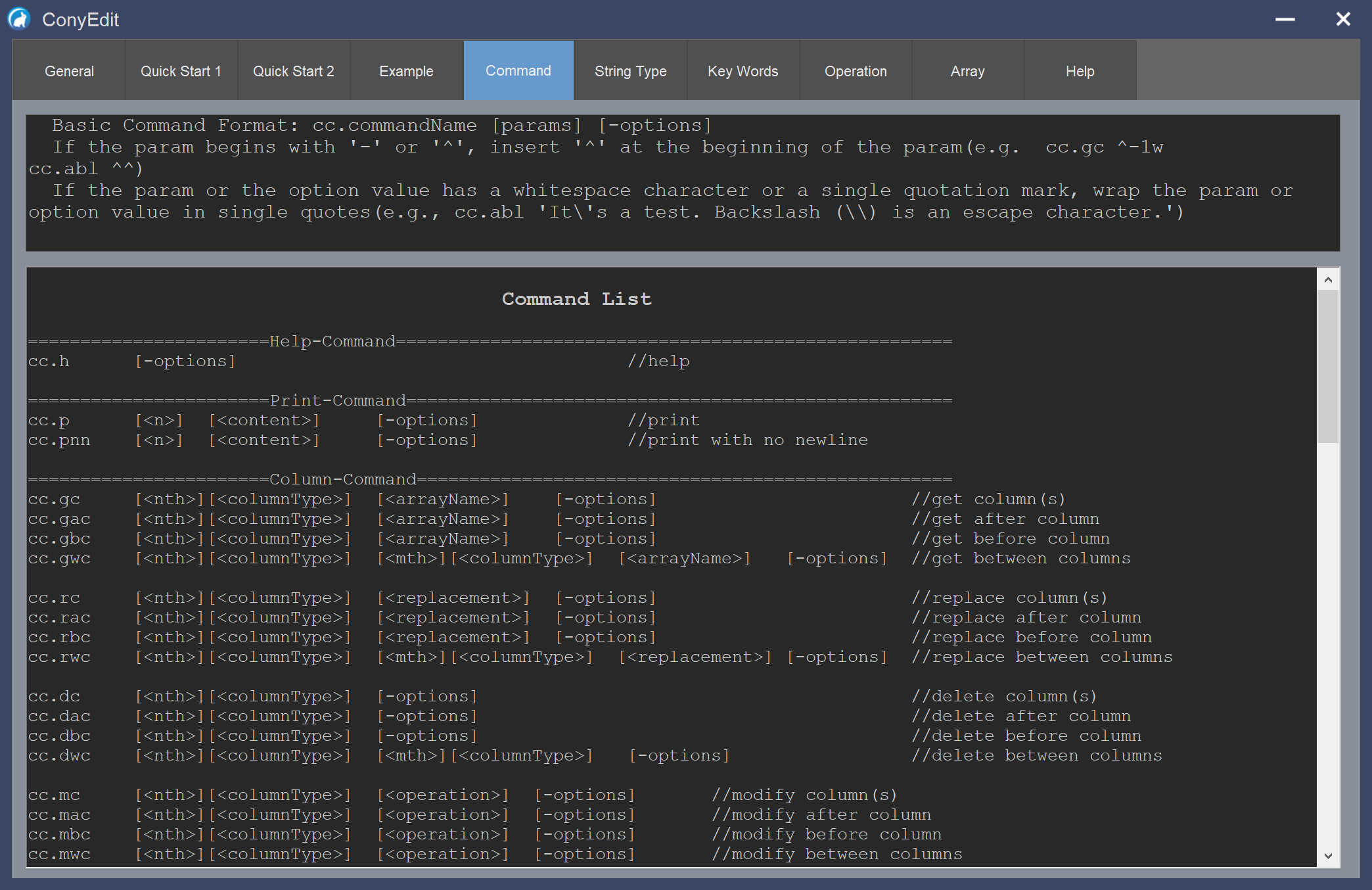
Task: Click the empty scrollbar track below the thumb
Action: 1328,644
